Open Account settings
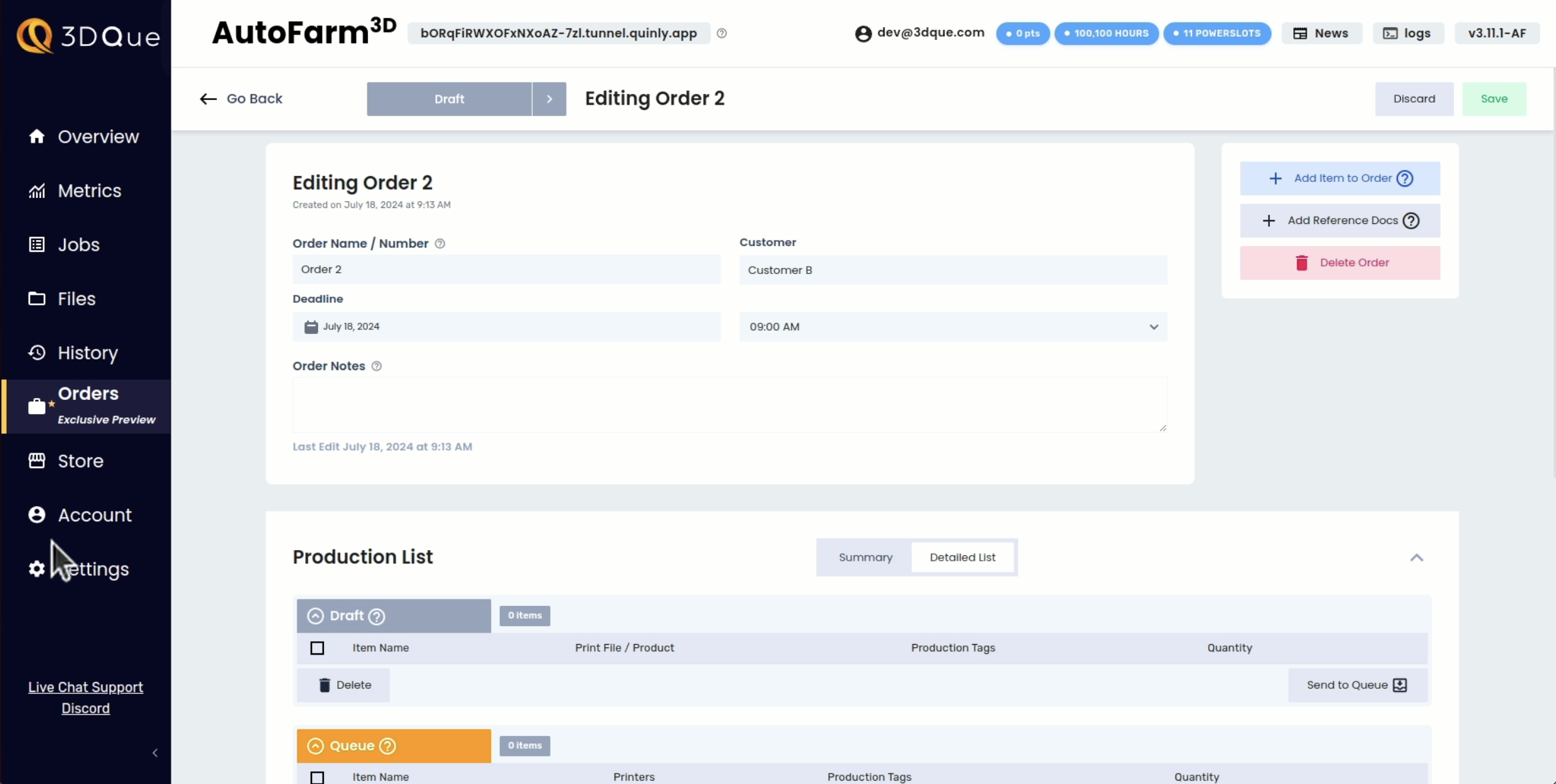Screen dimensions: 1556x784 point(94,515)
